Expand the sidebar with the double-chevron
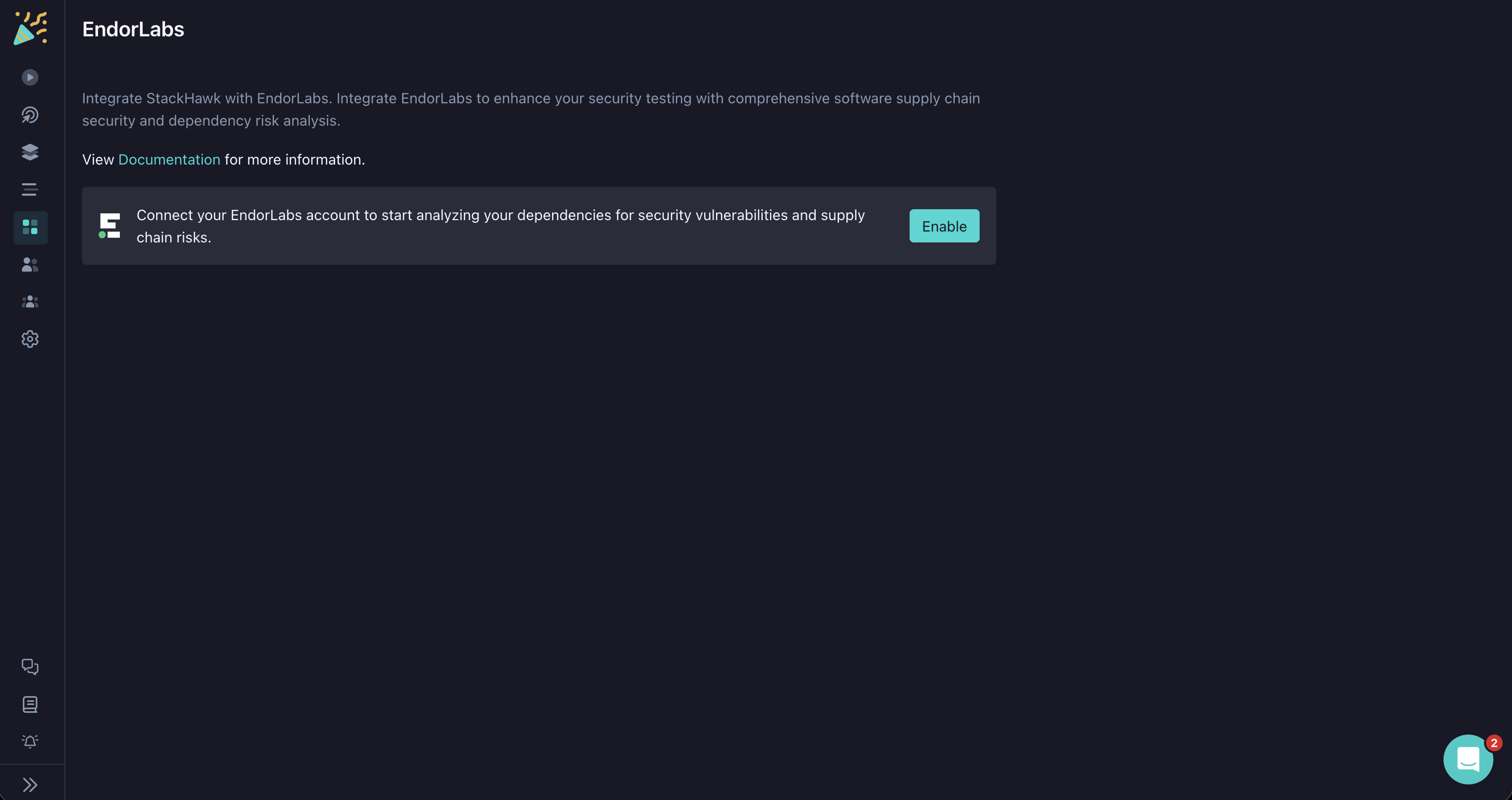Screen dimensions: 1512x800 point(30,784)
